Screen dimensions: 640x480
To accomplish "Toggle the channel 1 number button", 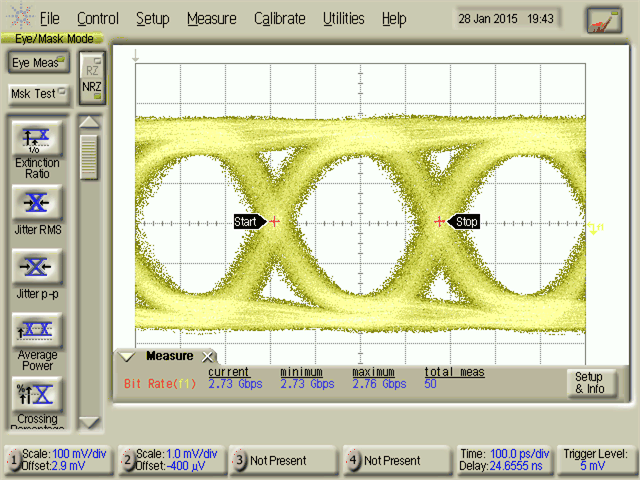I will 14,460.
